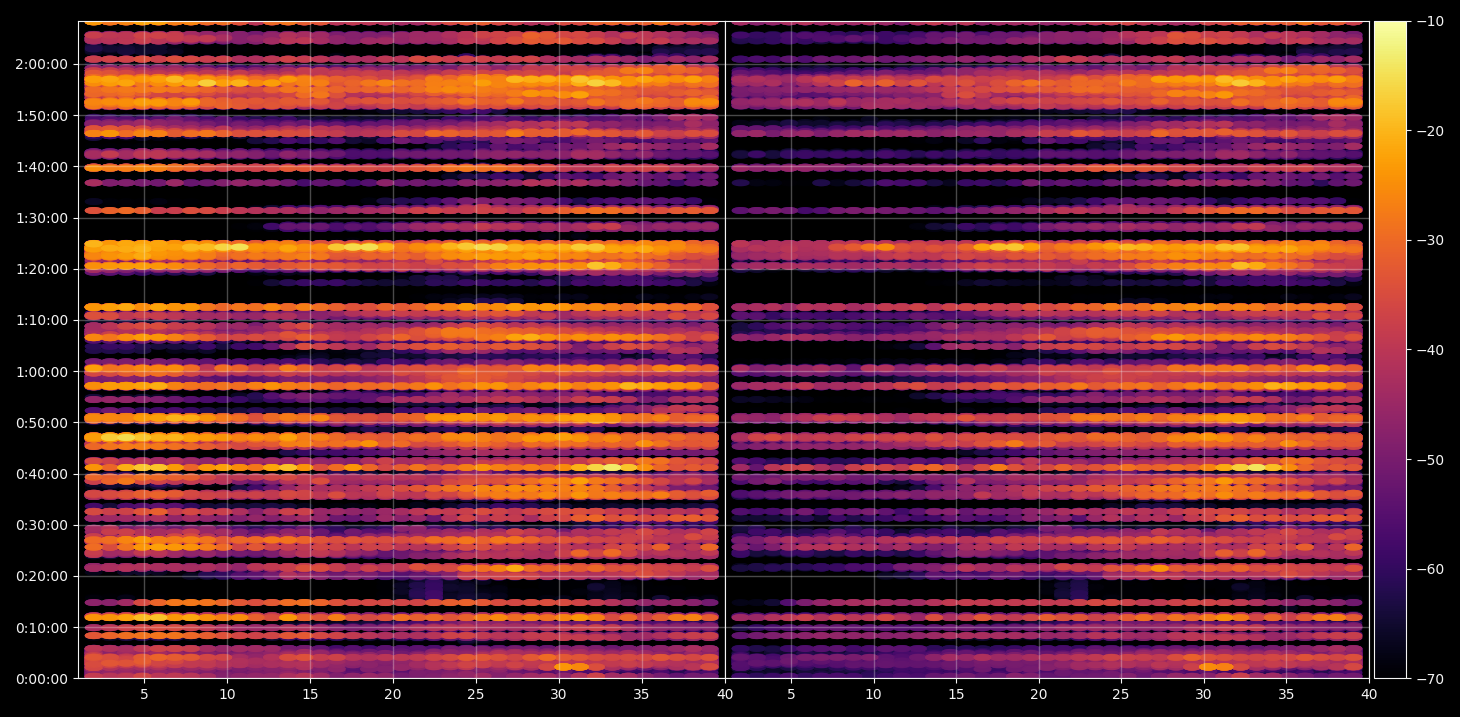The width and height of the screenshot is (1460, 717).
Task: Click the −40 colorbar tick label
Action: [x=1430, y=350]
